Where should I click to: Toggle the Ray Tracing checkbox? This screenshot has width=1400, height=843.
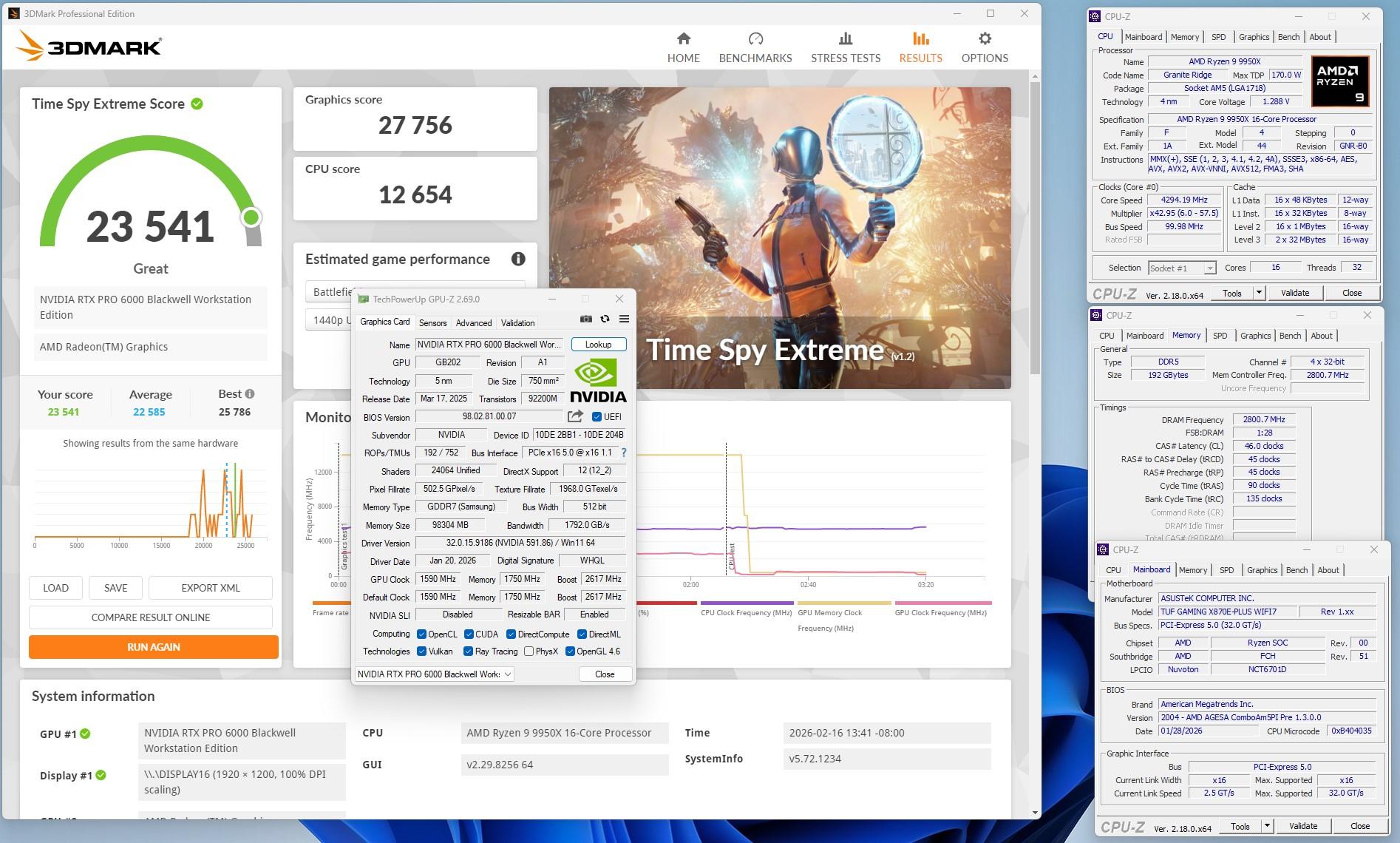tap(468, 651)
